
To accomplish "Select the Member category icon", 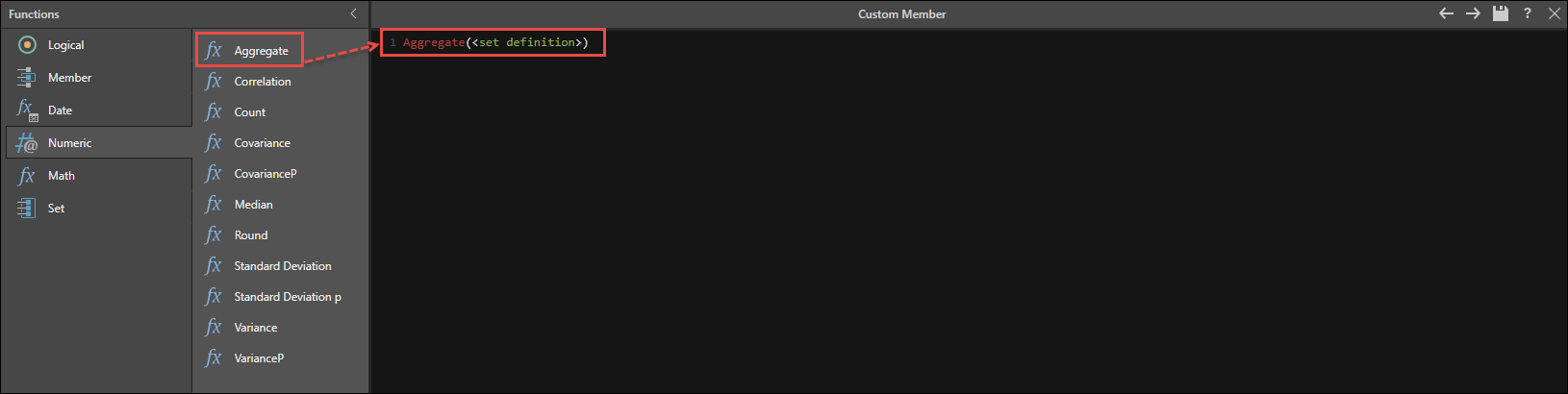I will coord(27,78).
